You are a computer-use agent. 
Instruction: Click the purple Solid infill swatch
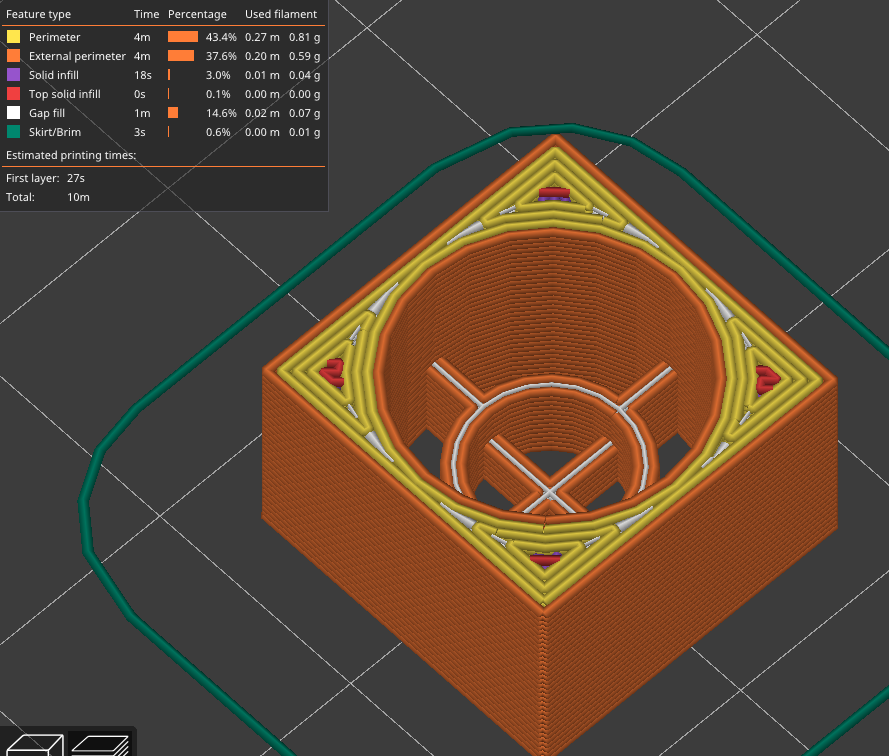[14, 75]
